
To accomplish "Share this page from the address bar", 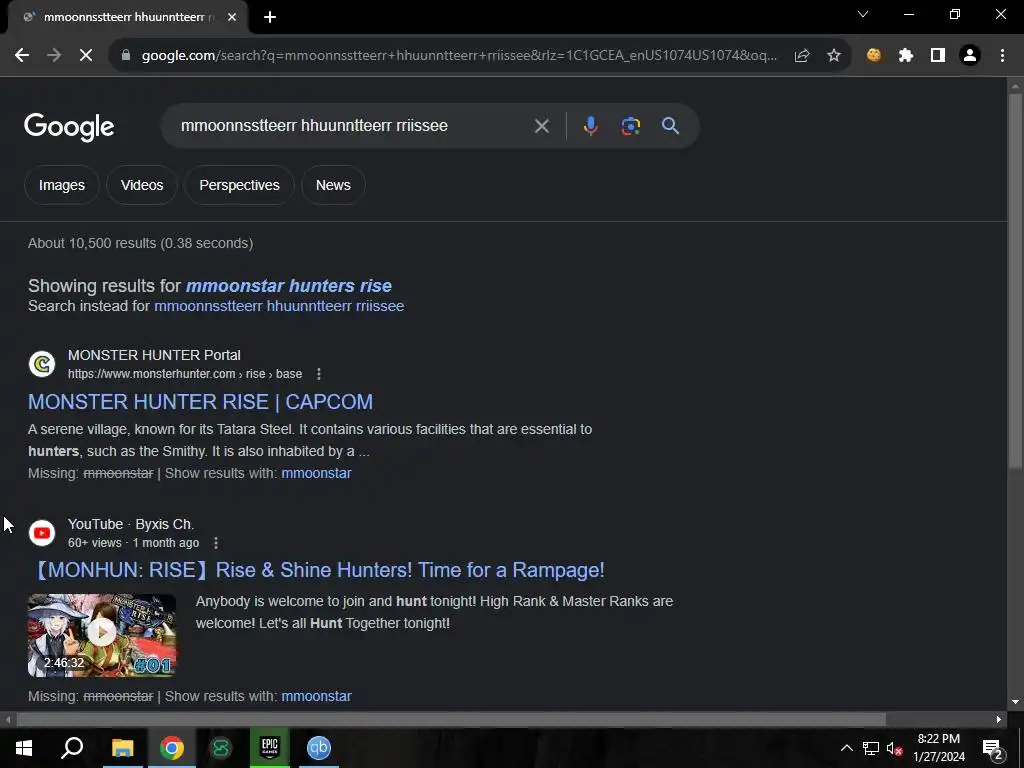I will (x=802, y=56).
